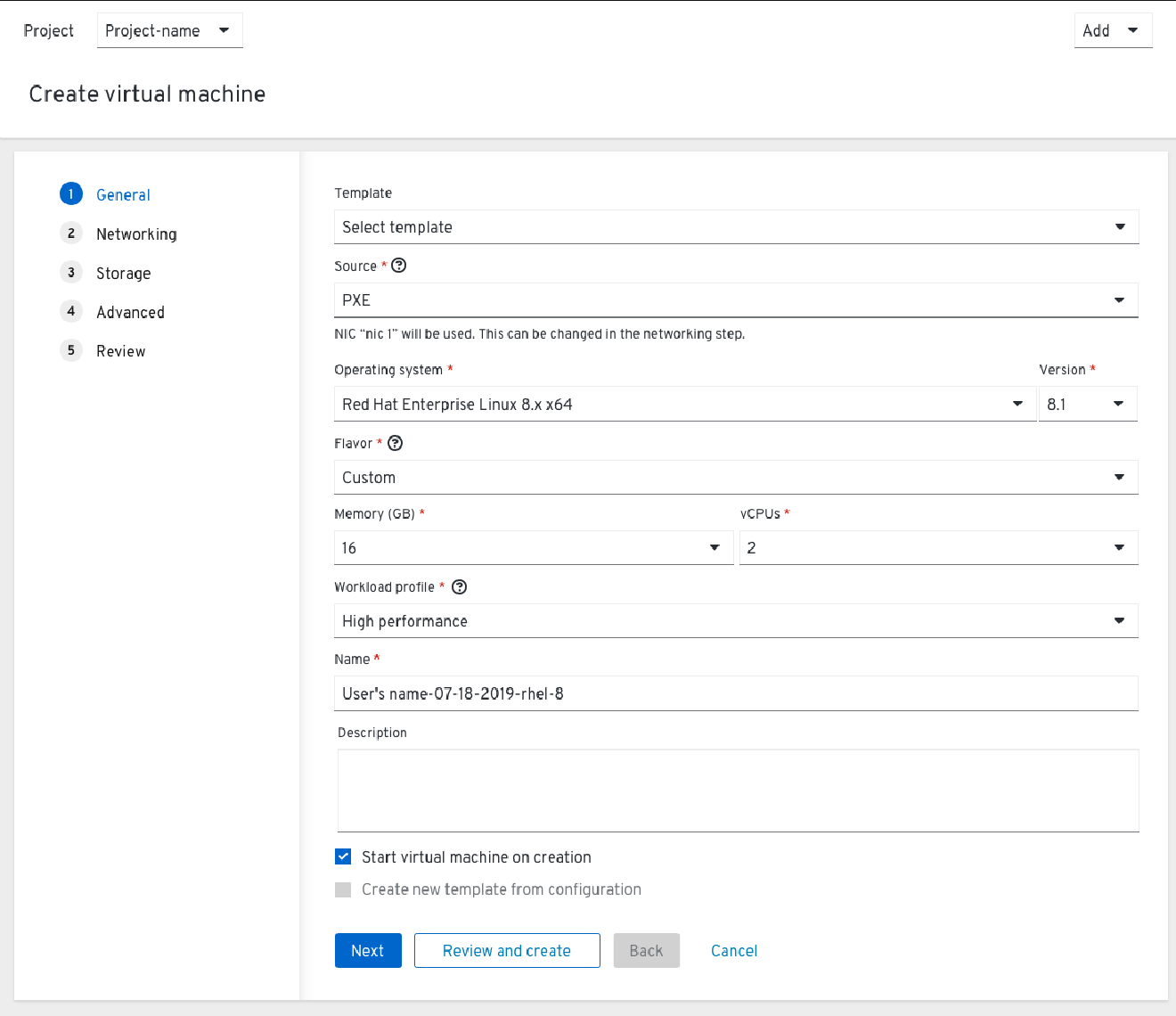
Task: Click the step 3 Storage circle icon
Action: 71,272
